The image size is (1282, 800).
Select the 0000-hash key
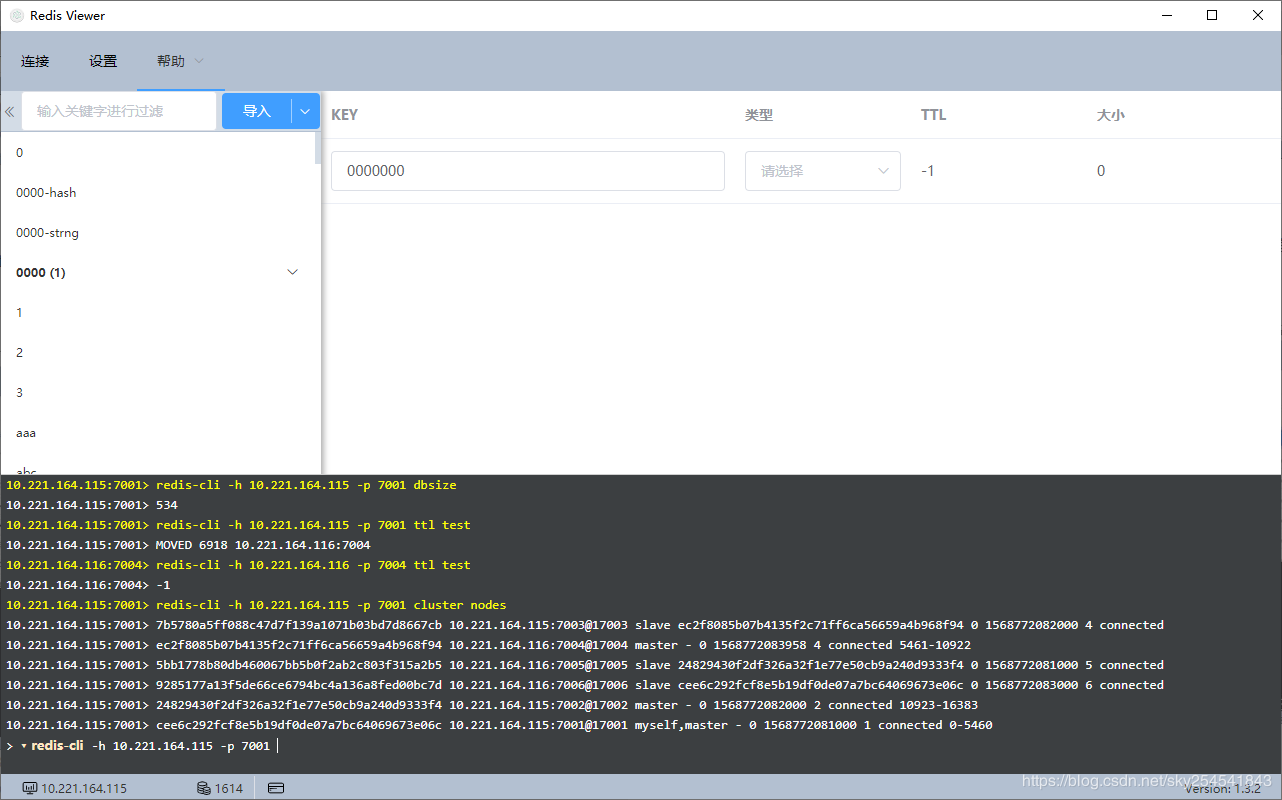pyautogui.click(x=158, y=193)
